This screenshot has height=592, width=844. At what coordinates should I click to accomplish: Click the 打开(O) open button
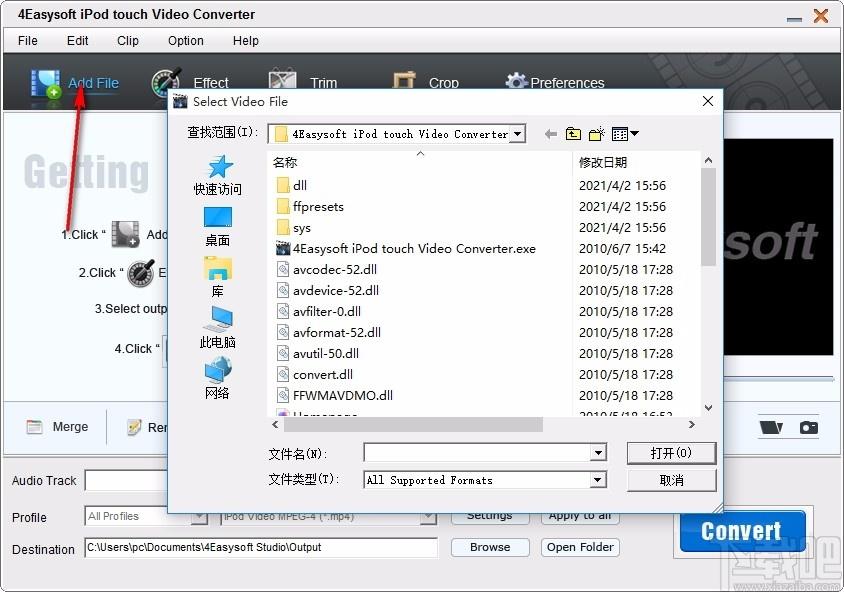pyautogui.click(x=671, y=453)
